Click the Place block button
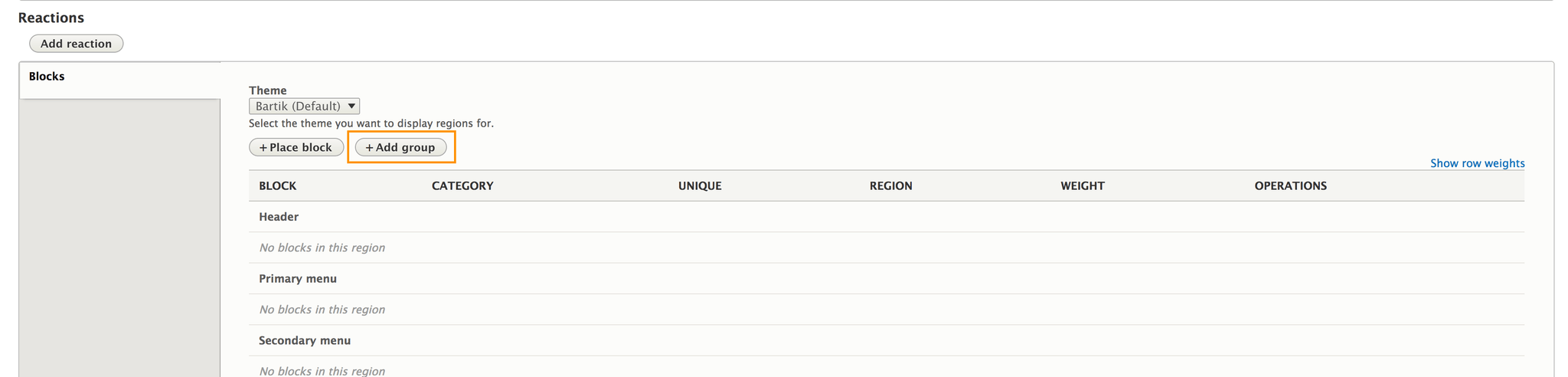1568x377 pixels. (x=296, y=147)
